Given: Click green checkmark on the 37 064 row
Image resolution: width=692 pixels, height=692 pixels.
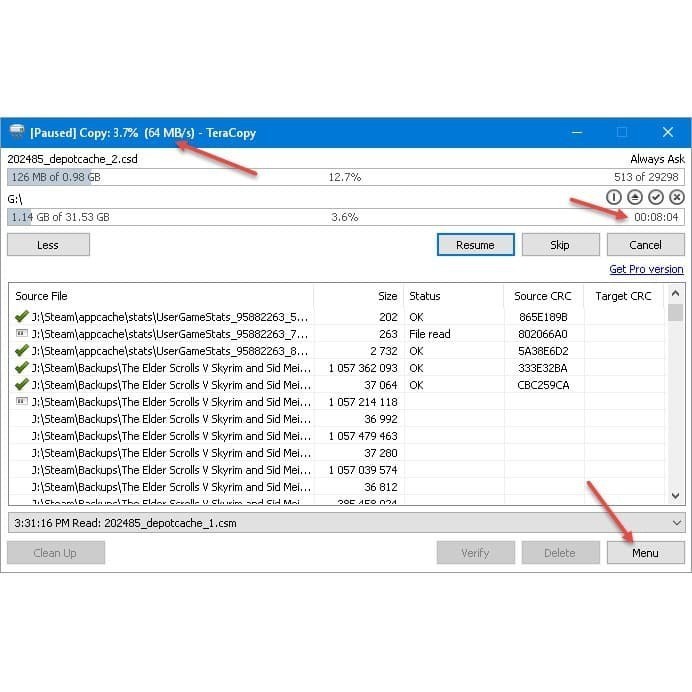Looking at the screenshot, I should (21, 384).
